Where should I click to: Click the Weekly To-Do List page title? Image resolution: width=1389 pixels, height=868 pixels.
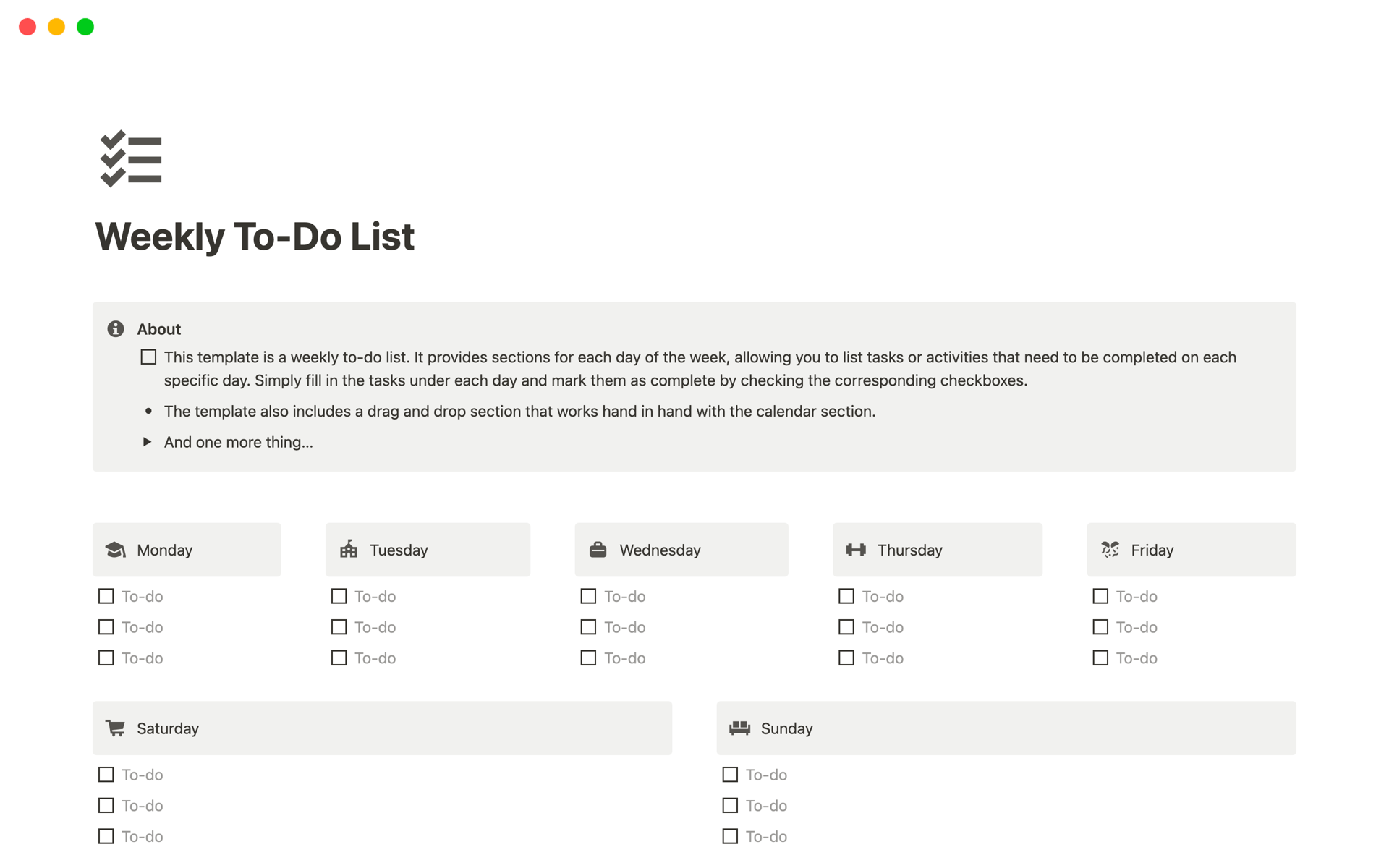[x=255, y=237]
